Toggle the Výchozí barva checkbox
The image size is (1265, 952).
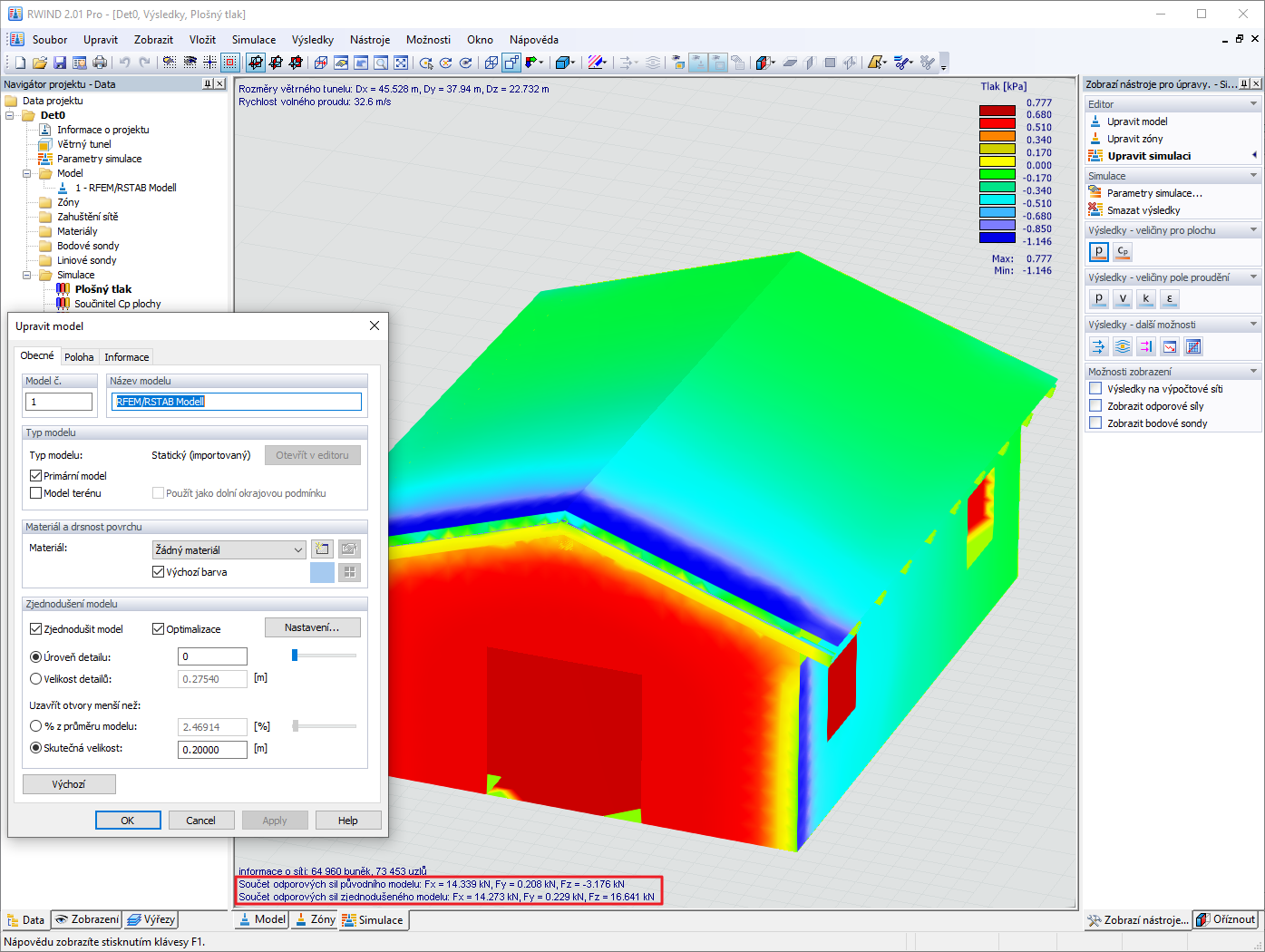[x=159, y=572]
